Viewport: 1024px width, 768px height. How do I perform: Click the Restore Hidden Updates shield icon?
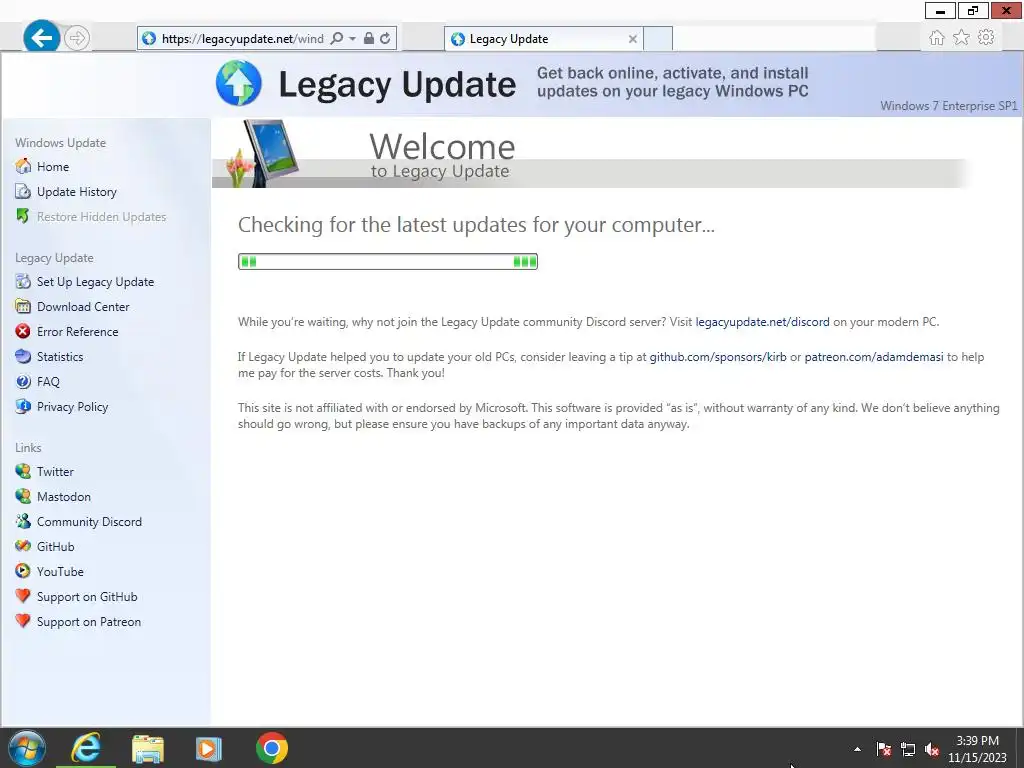pos(23,216)
